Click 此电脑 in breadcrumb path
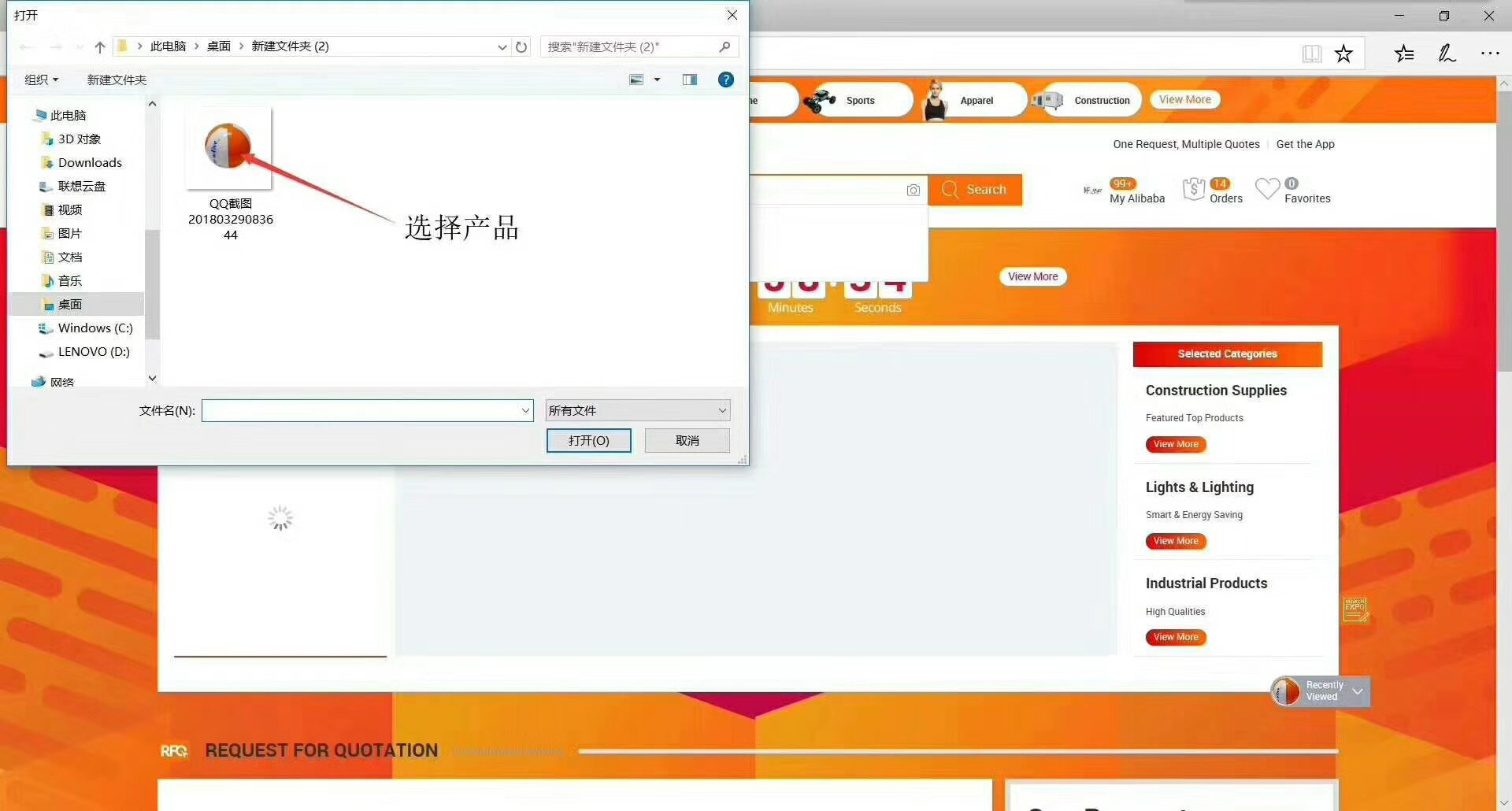 tap(168, 46)
